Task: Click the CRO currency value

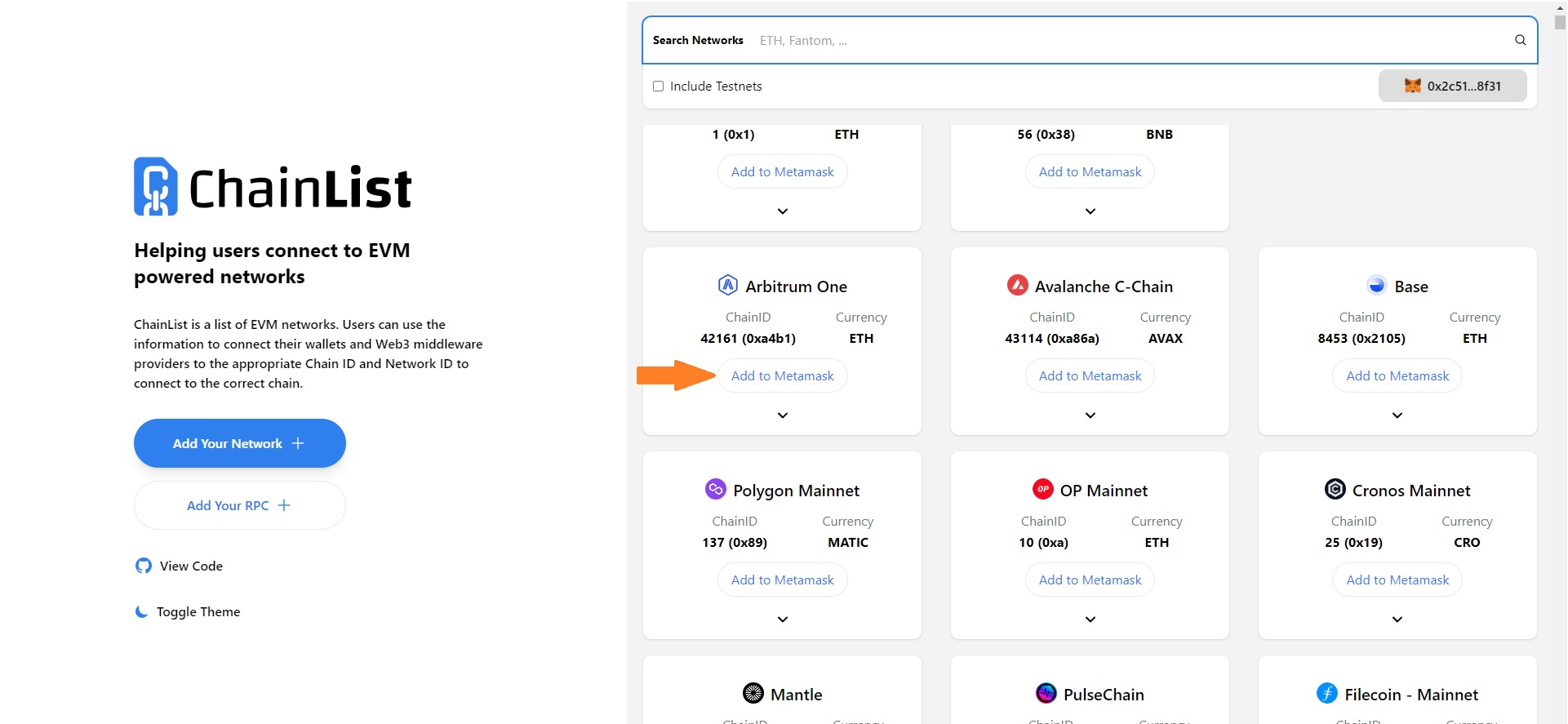Action: (x=1467, y=542)
